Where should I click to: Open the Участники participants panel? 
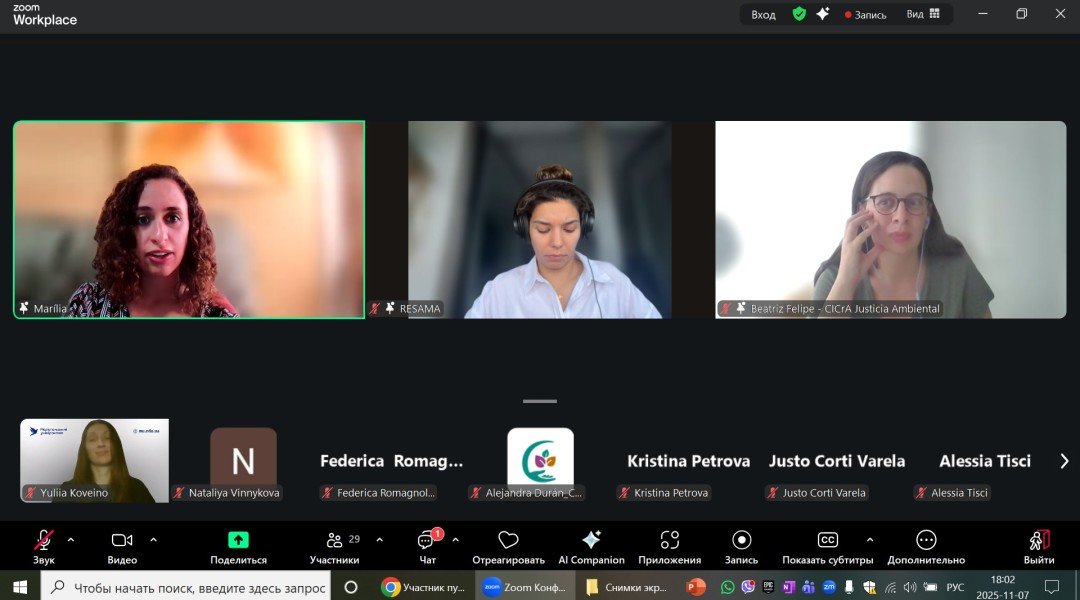pos(335,541)
